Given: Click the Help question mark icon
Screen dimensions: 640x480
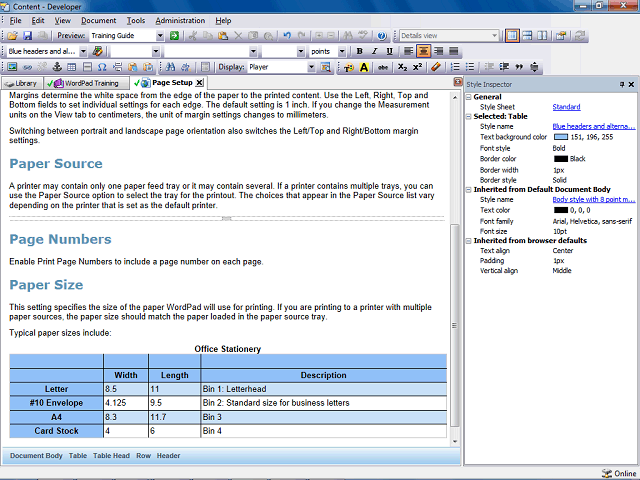Looking at the screenshot, I should [382, 36].
